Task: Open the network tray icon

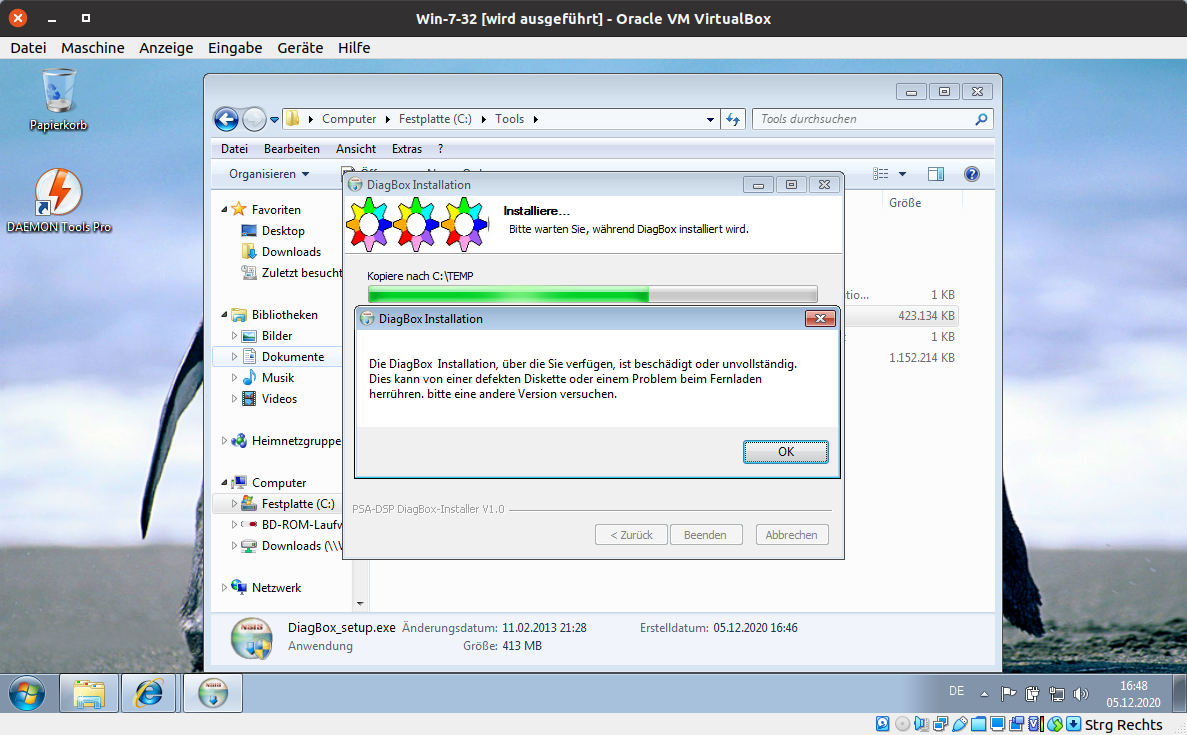Action: click(x=1057, y=693)
